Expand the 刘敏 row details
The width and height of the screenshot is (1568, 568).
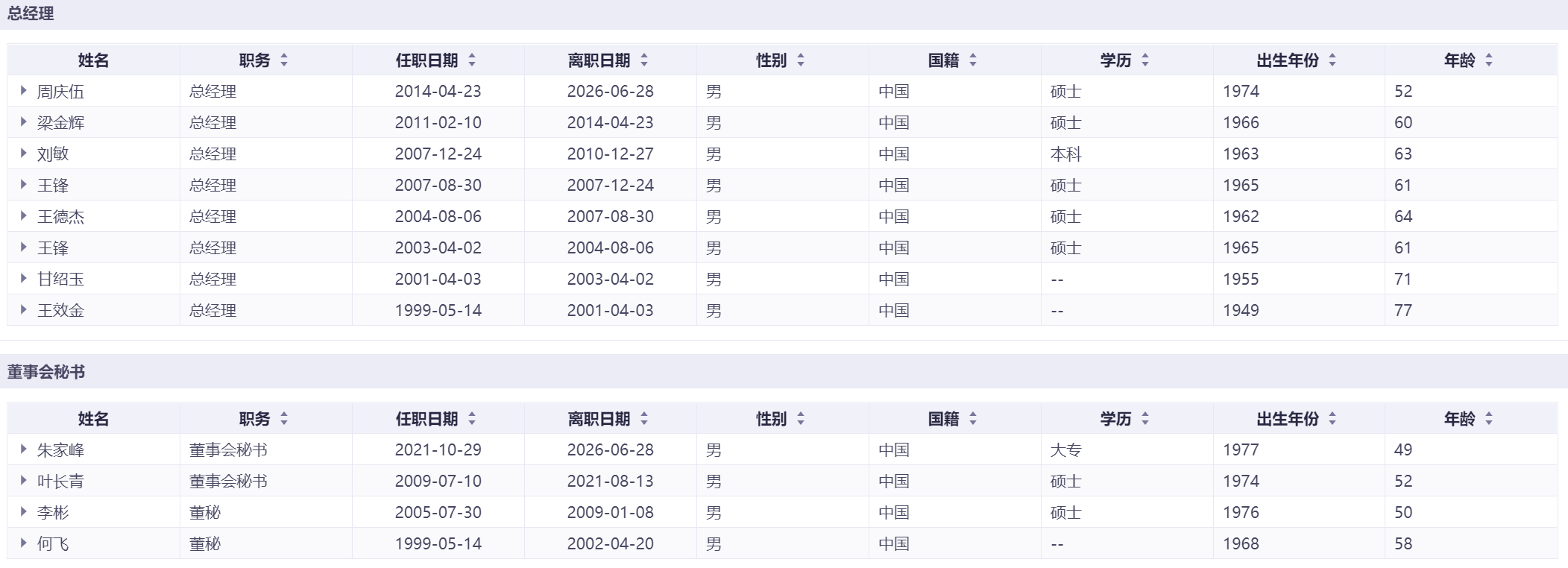pos(24,154)
